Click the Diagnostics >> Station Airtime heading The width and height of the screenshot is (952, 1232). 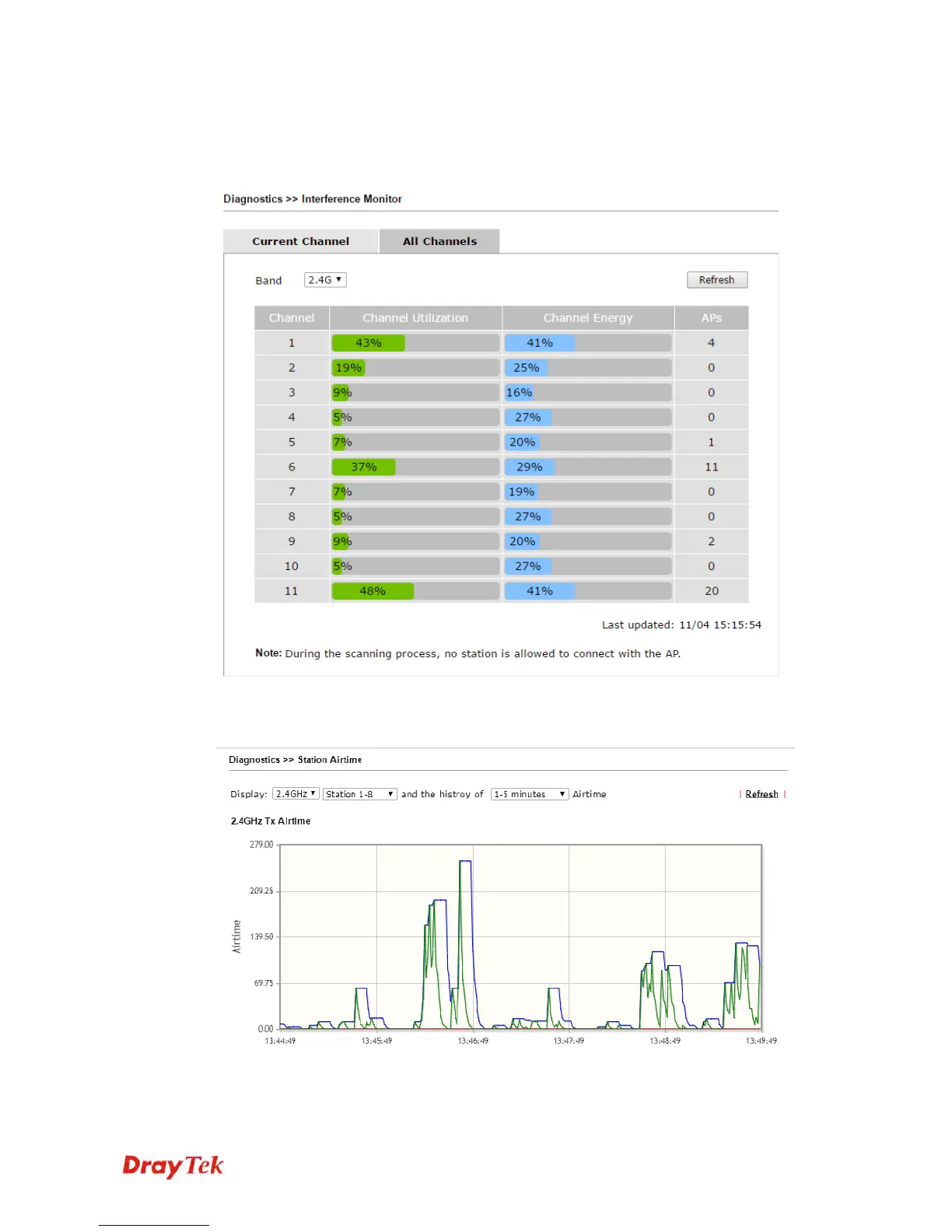click(x=295, y=760)
